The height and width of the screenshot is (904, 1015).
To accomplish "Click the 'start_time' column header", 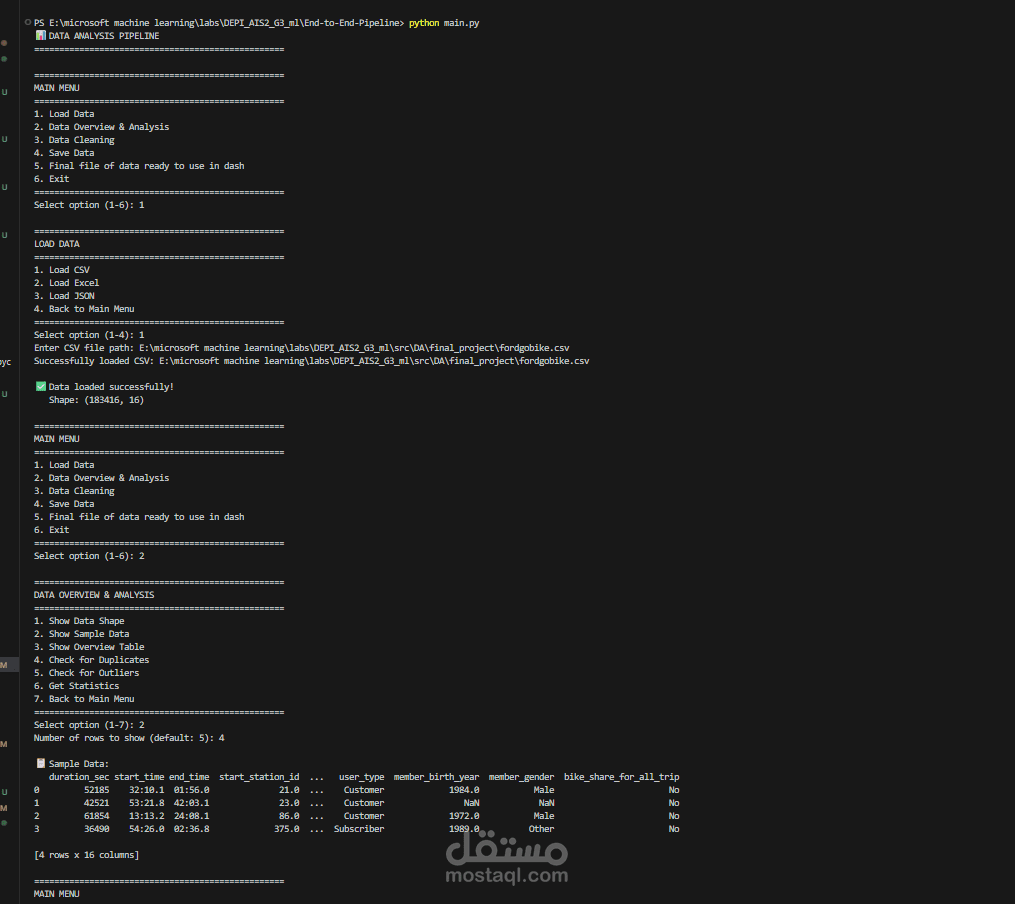I will tap(139, 777).
